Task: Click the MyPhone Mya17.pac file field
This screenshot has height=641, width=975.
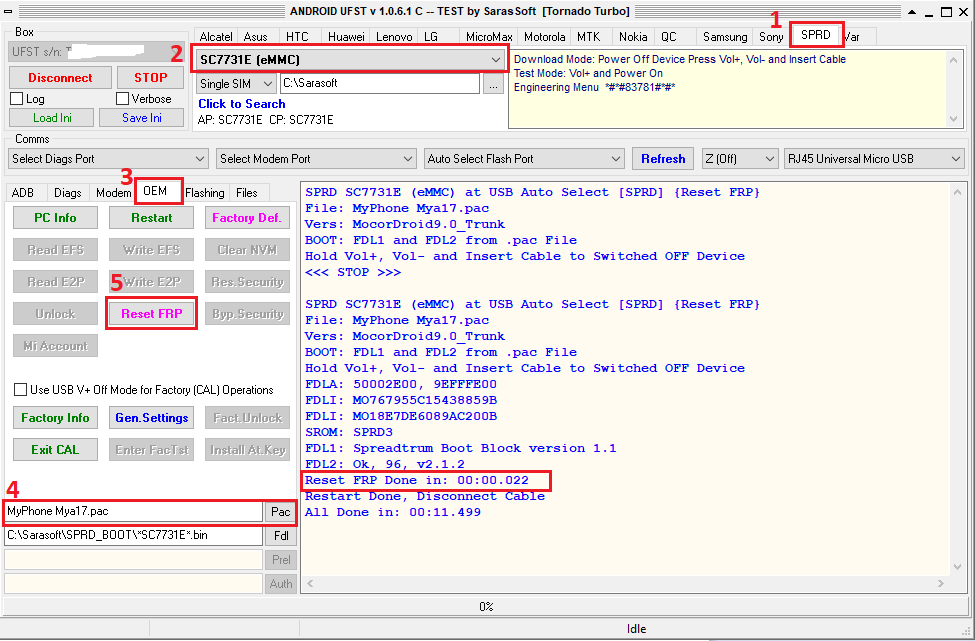Action: [x=134, y=512]
